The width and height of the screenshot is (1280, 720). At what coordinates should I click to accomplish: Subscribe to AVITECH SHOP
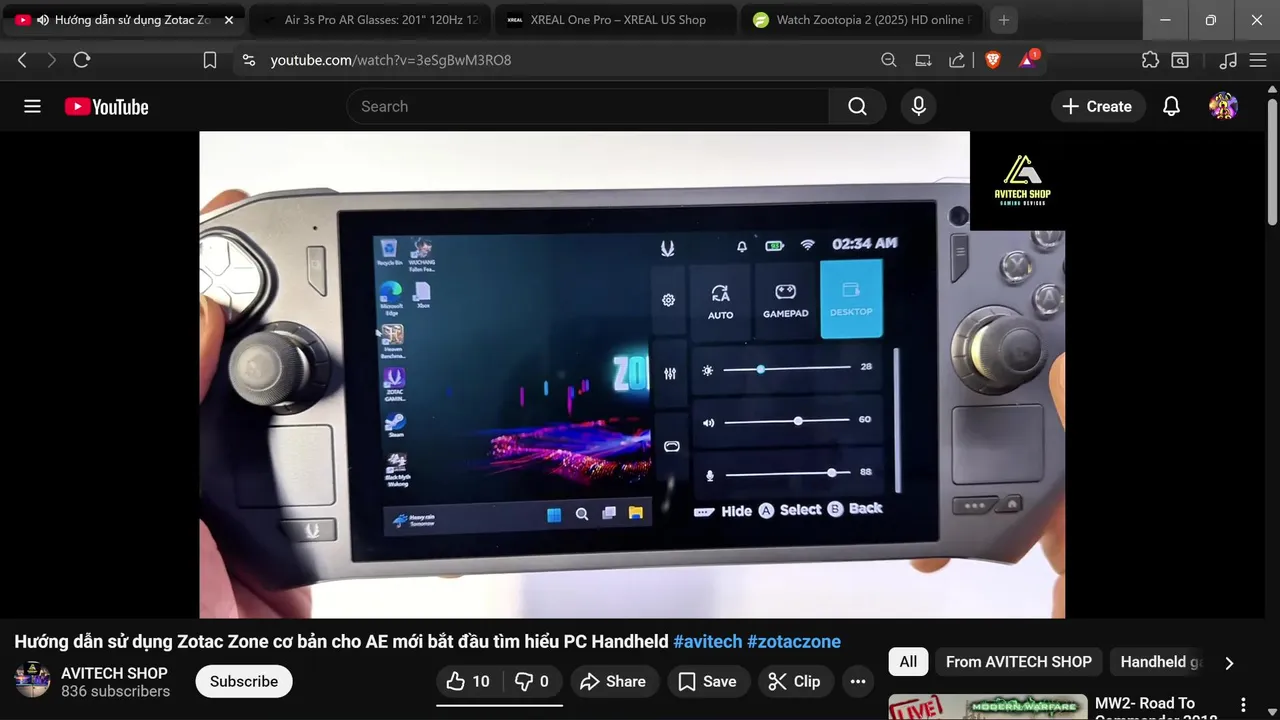tap(244, 681)
